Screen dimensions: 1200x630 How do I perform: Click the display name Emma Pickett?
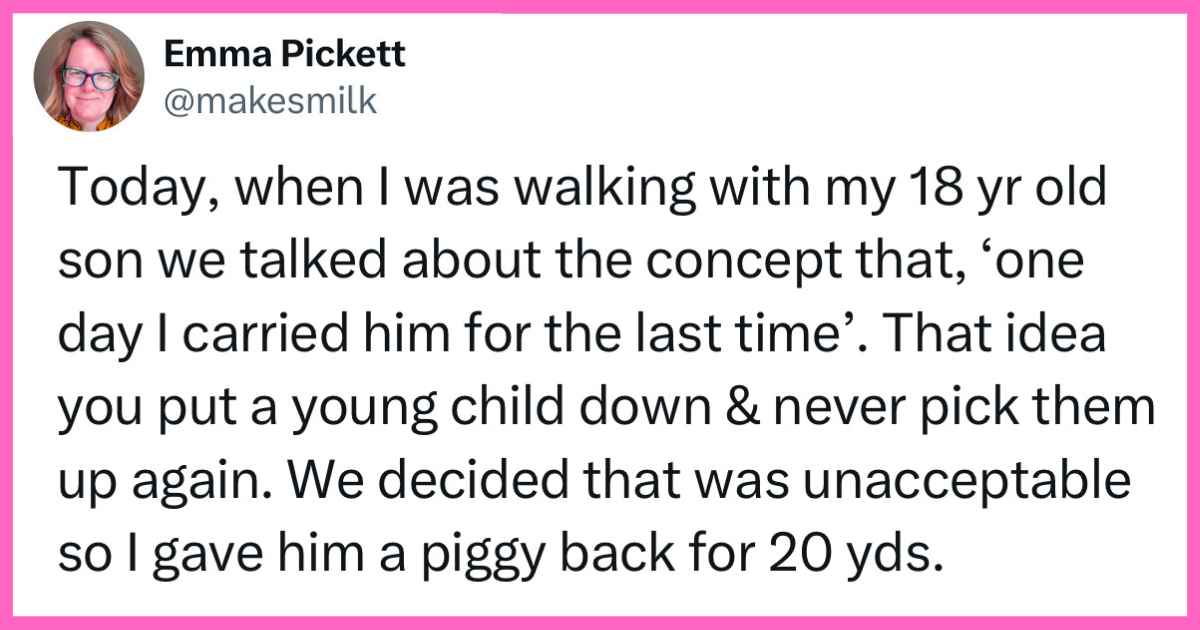tap(283, 55)
